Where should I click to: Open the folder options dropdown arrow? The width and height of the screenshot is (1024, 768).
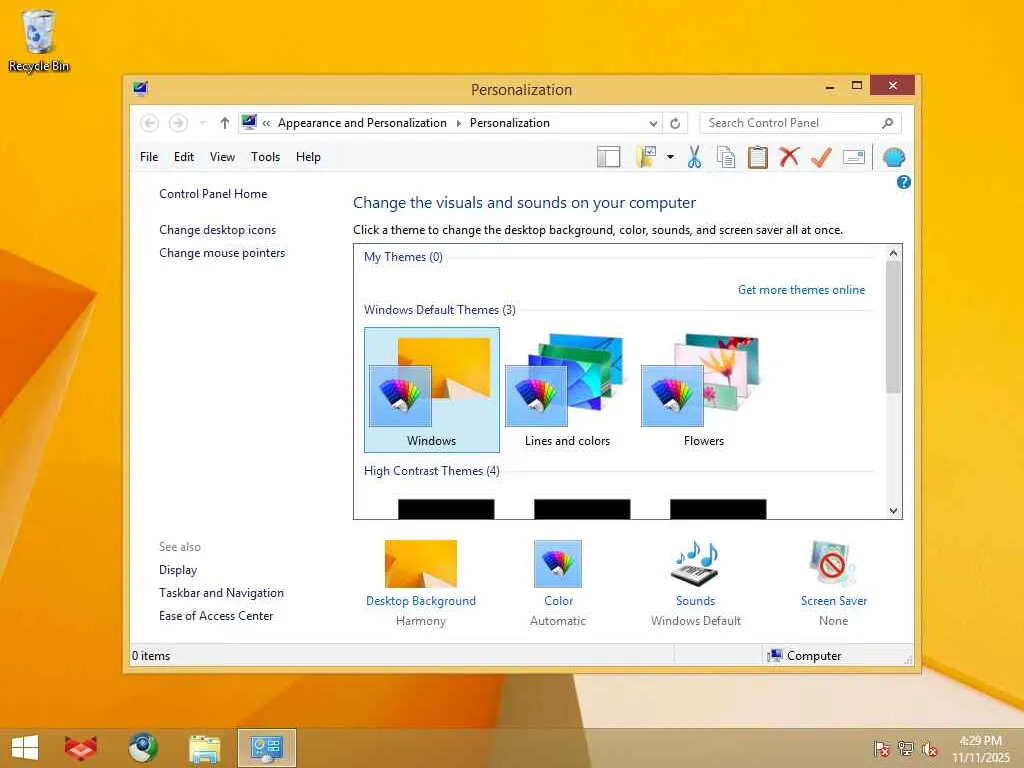pos(670,157)
